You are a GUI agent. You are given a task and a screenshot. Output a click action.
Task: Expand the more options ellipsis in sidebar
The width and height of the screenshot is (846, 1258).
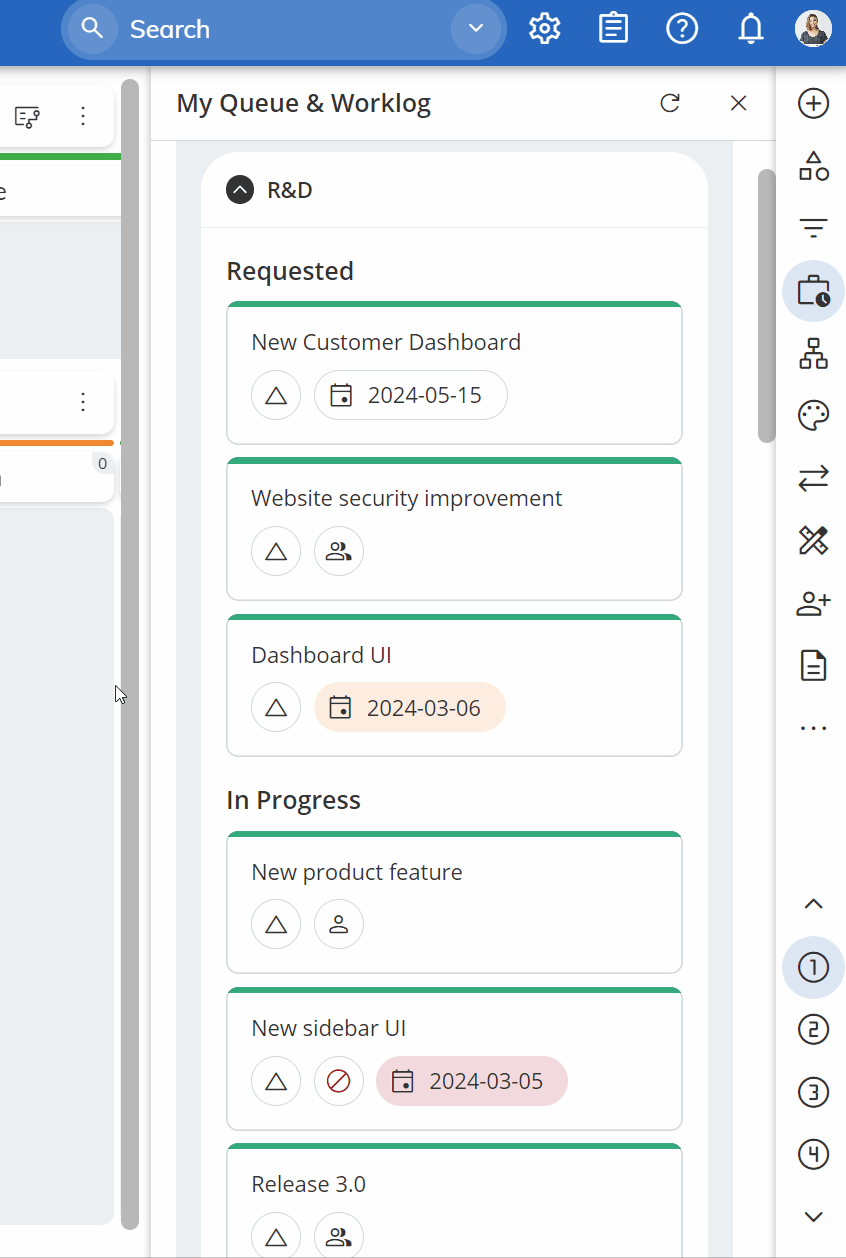click(813, 727)
